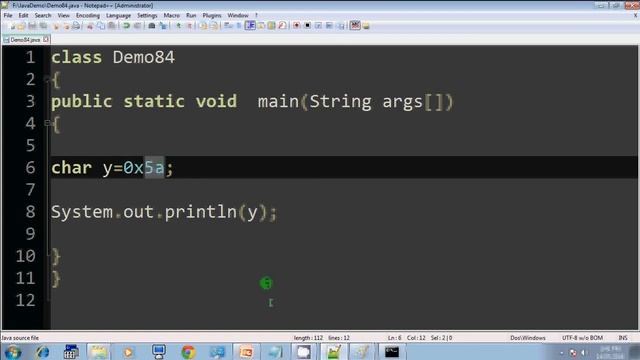
Task: Close the Demo84.java tab
Action: [46, 39]
